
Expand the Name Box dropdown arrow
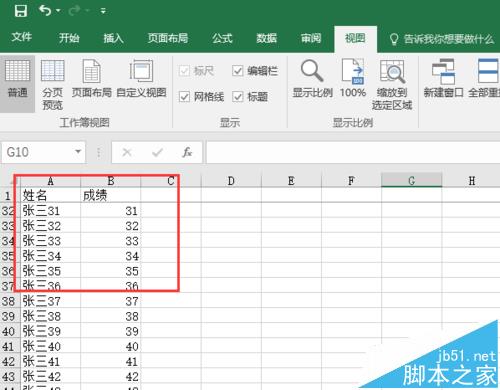click(78, 152)
